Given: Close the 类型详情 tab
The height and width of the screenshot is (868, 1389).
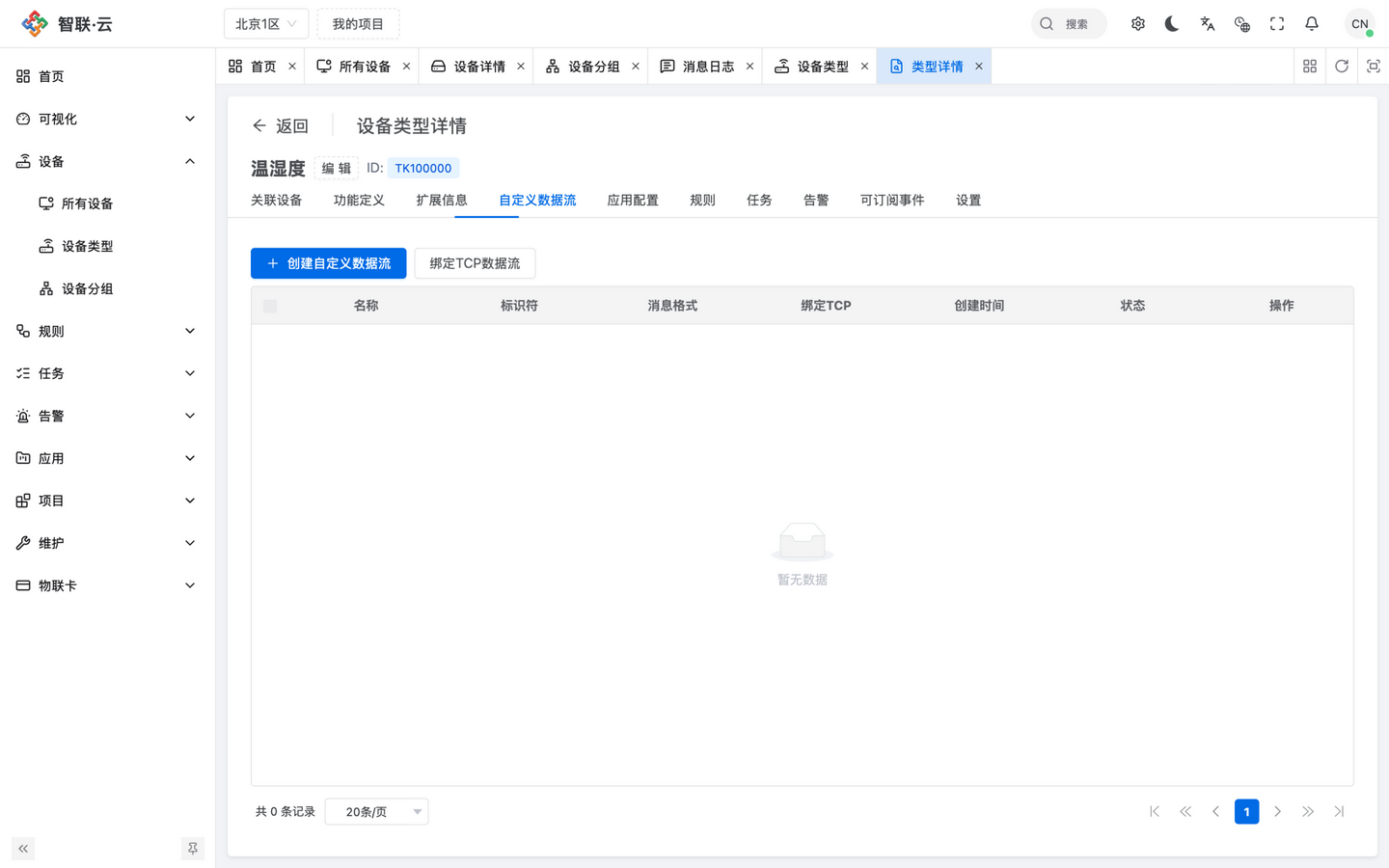Looking at the screenshot, I should [979, 67].
